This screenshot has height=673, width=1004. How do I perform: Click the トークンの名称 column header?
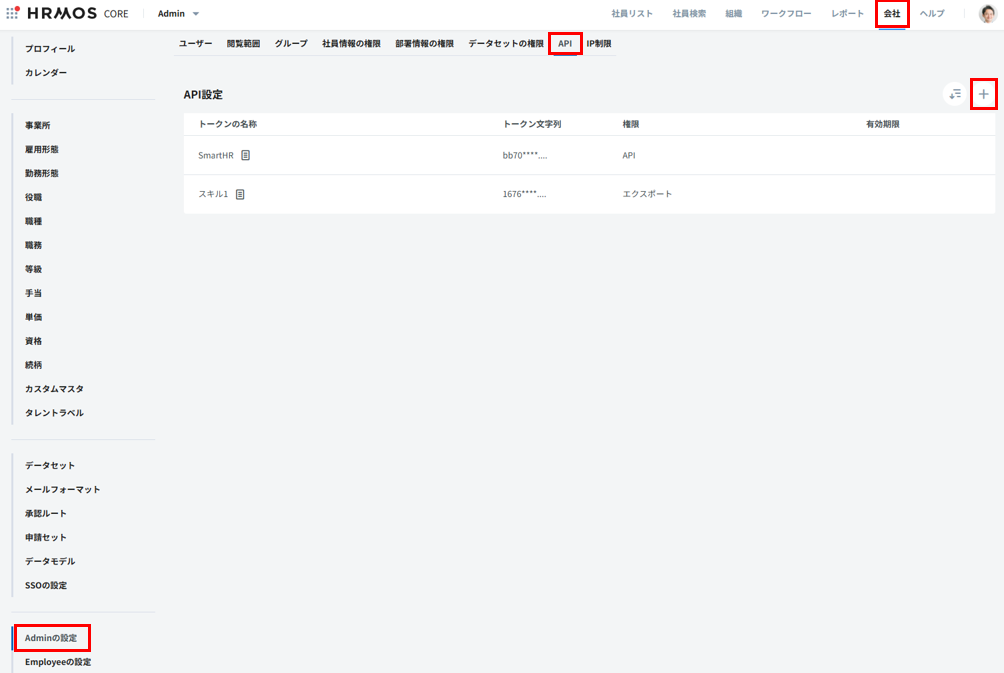point(228,124)
